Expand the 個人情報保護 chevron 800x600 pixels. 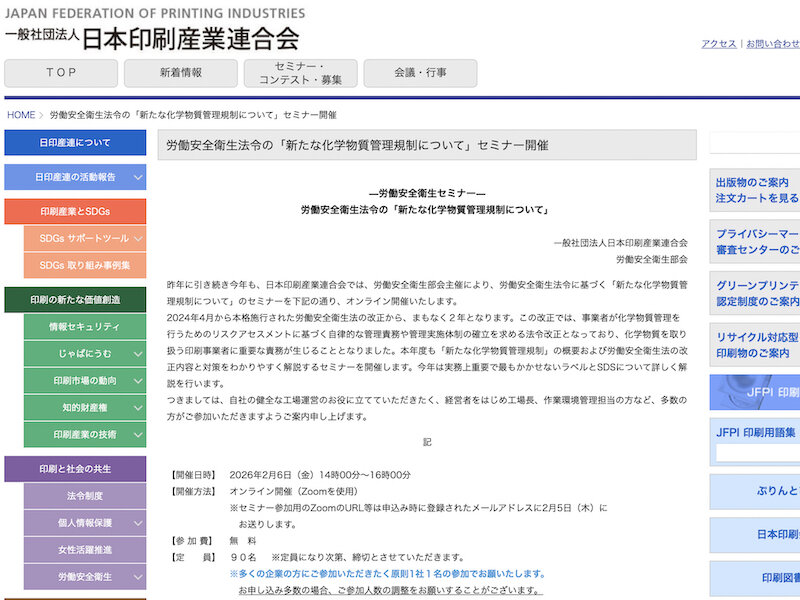pyautogui.click(x=138, y=522)
